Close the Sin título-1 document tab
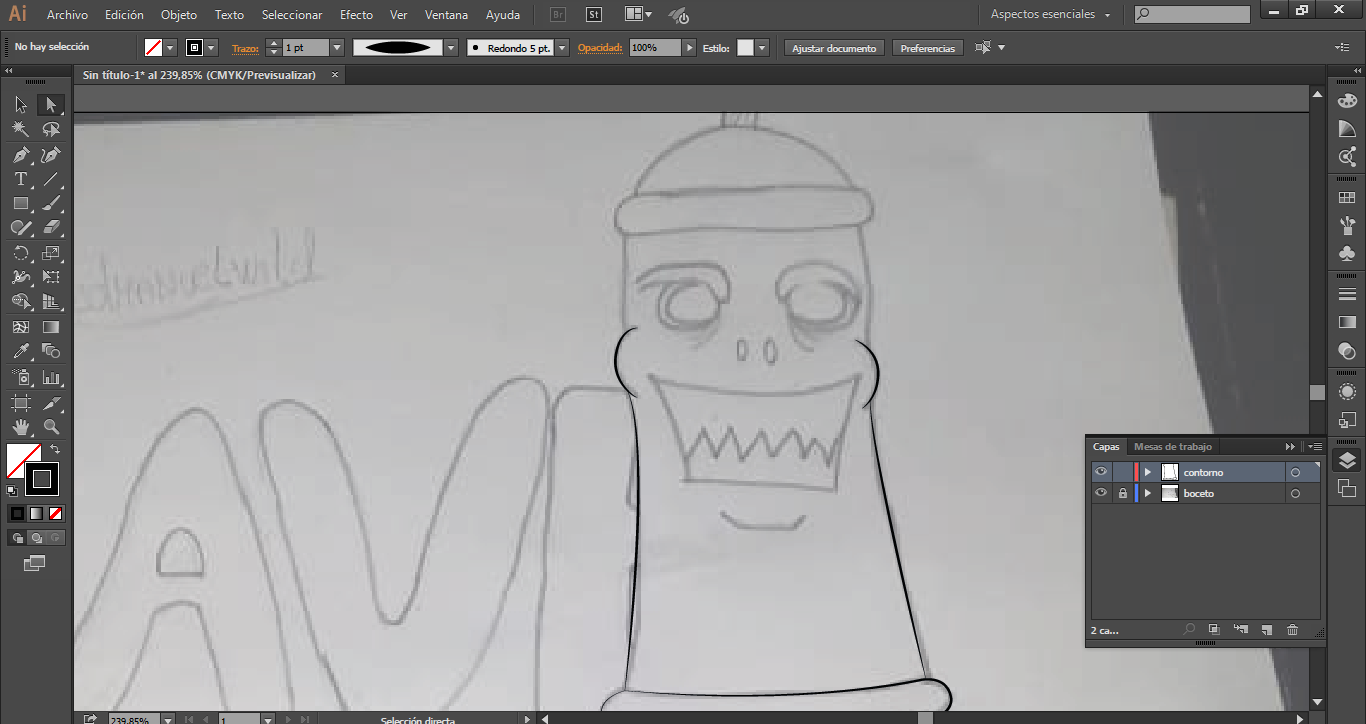The width and height of the screenshot is (1366, 724). point(335,75)
